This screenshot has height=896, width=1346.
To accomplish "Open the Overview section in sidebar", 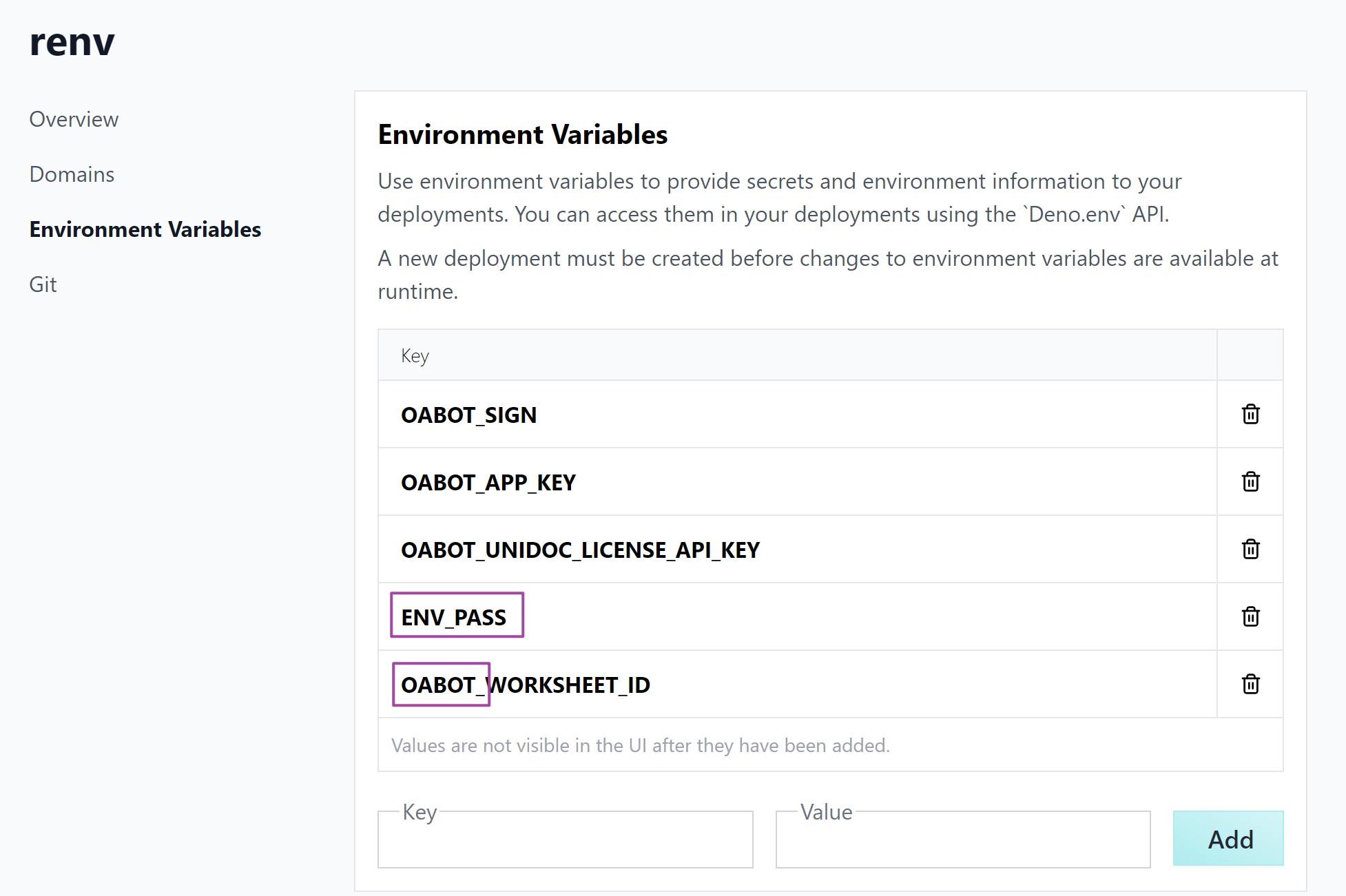I will click(74, 119).
